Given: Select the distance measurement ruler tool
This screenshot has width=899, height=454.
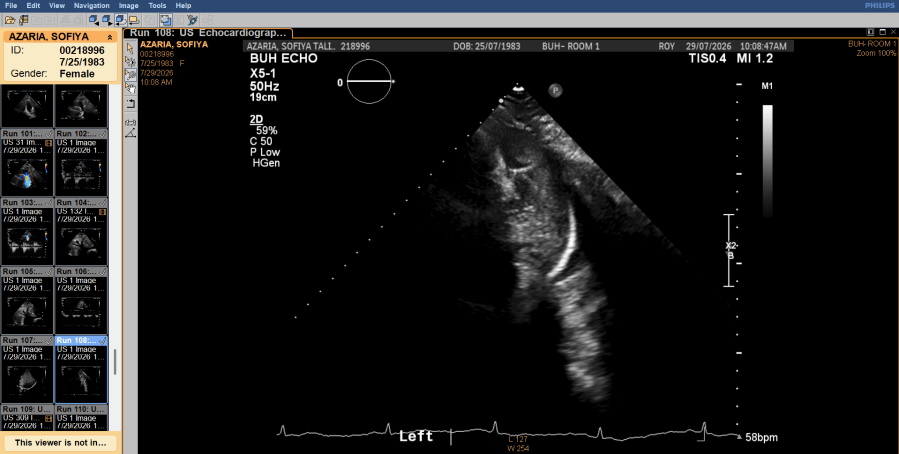Looking at the screenshot, I should (130, 122).
